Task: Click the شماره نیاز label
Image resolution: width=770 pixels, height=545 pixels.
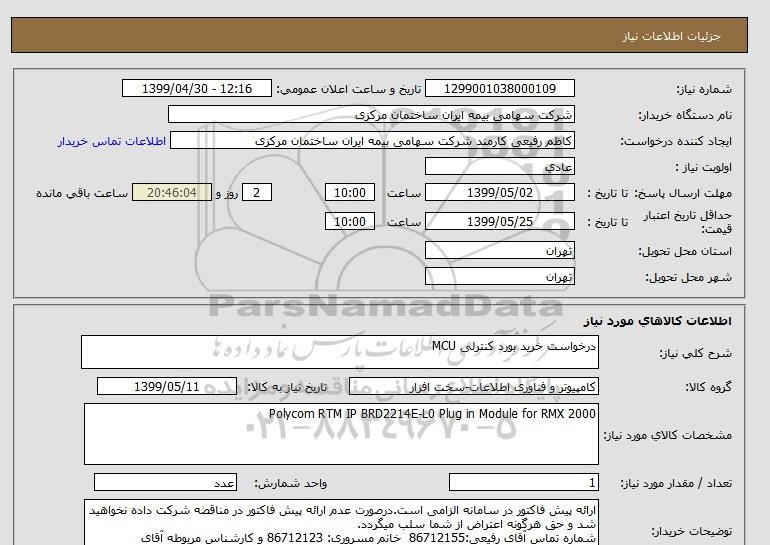Action: [x=704, y=89]
